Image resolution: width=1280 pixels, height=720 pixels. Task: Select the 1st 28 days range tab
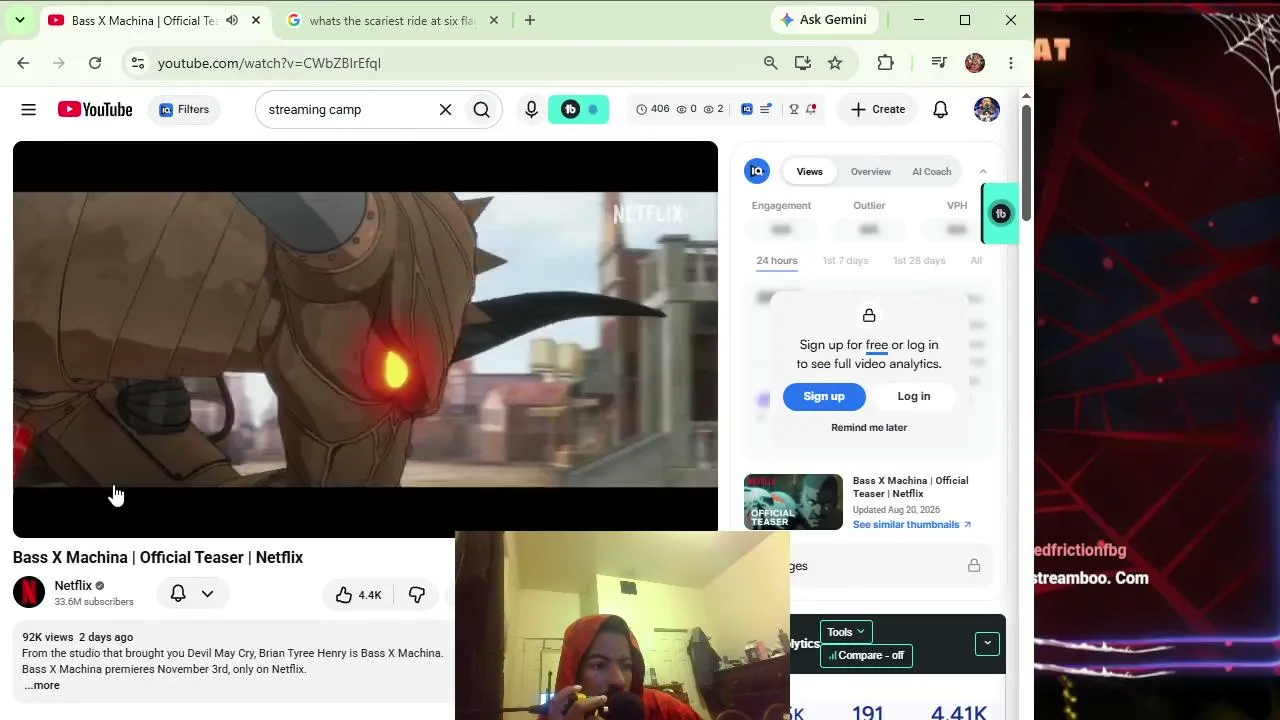(x=919, y=261)
